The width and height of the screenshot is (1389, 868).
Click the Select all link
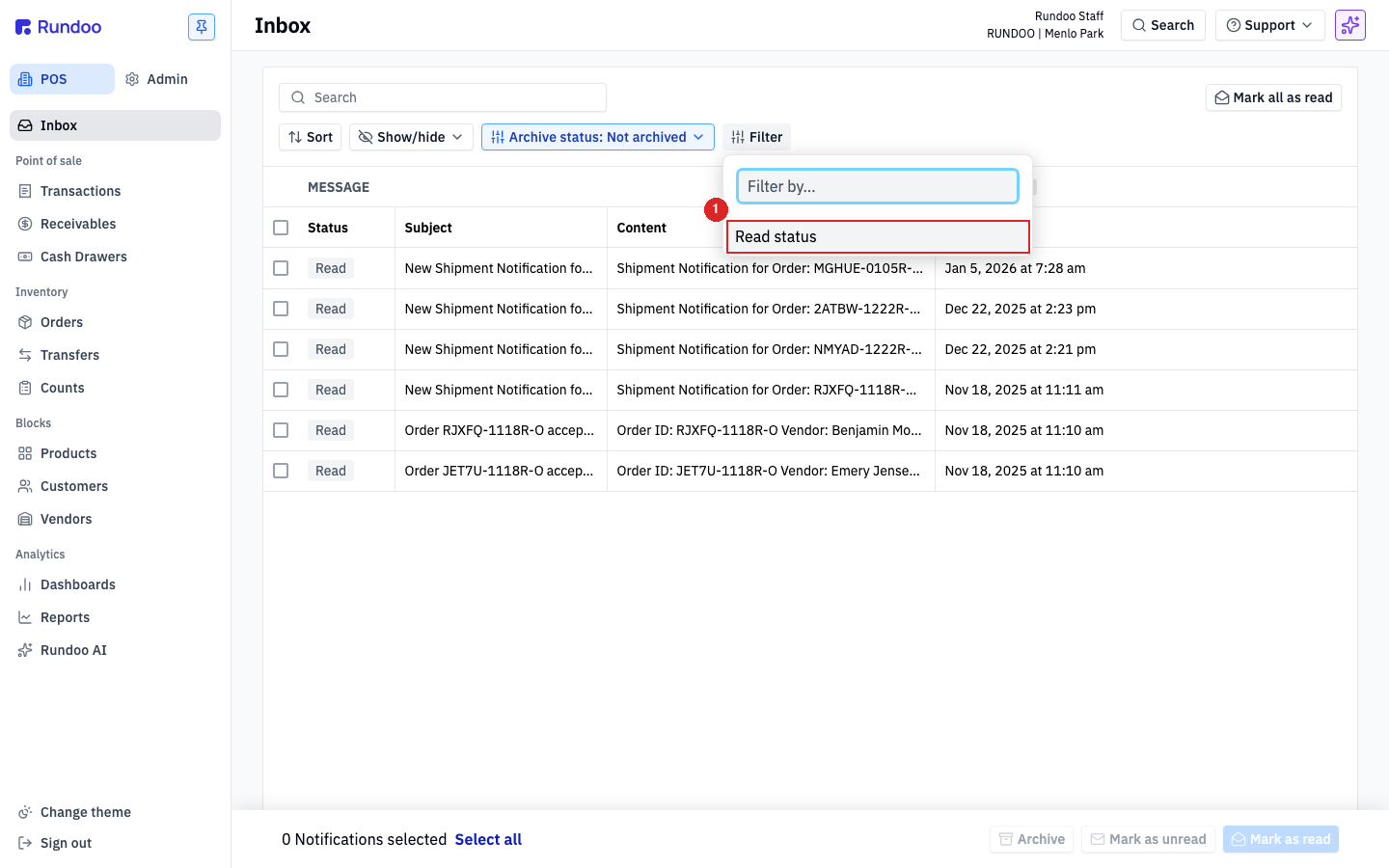(488, 839)
